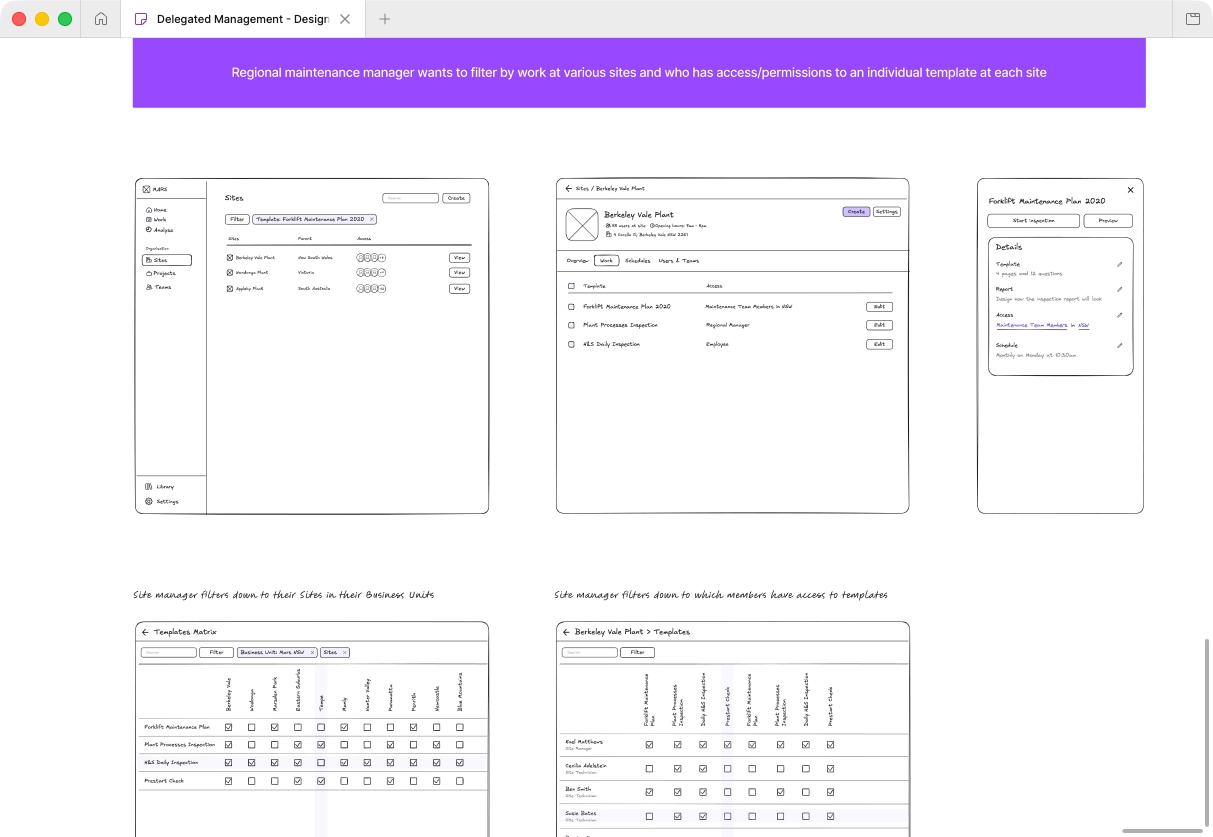Close the Delegated Management tab
Screen dimensions: 1213x837
345,19
